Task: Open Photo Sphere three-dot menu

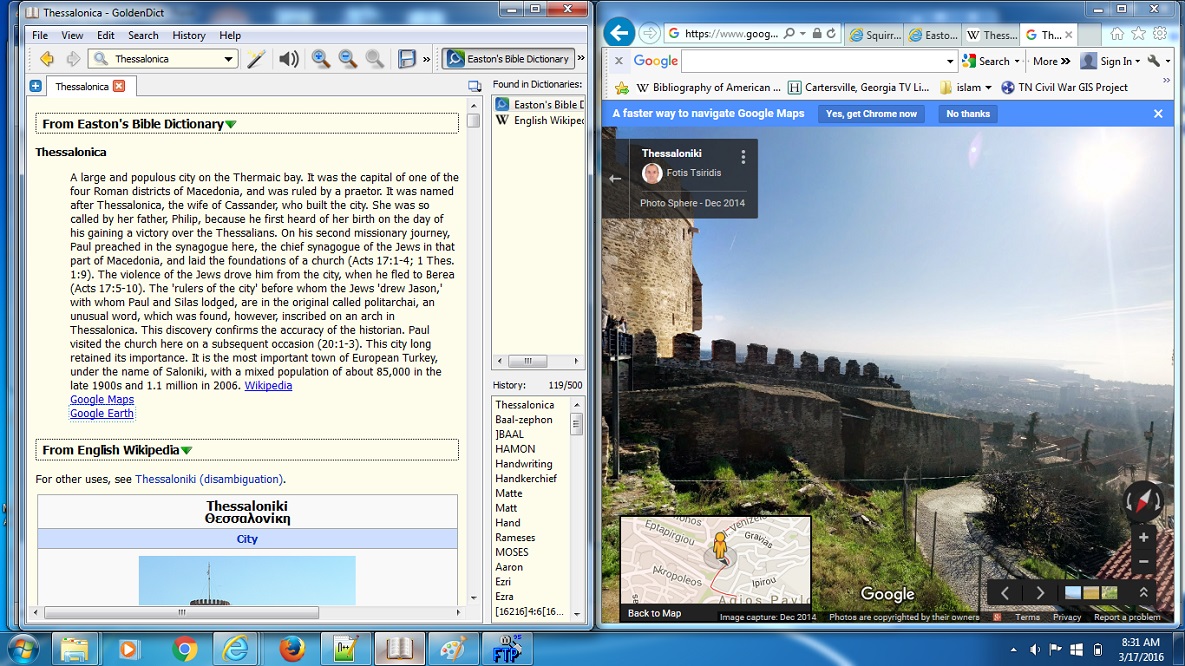Action: 744,156
